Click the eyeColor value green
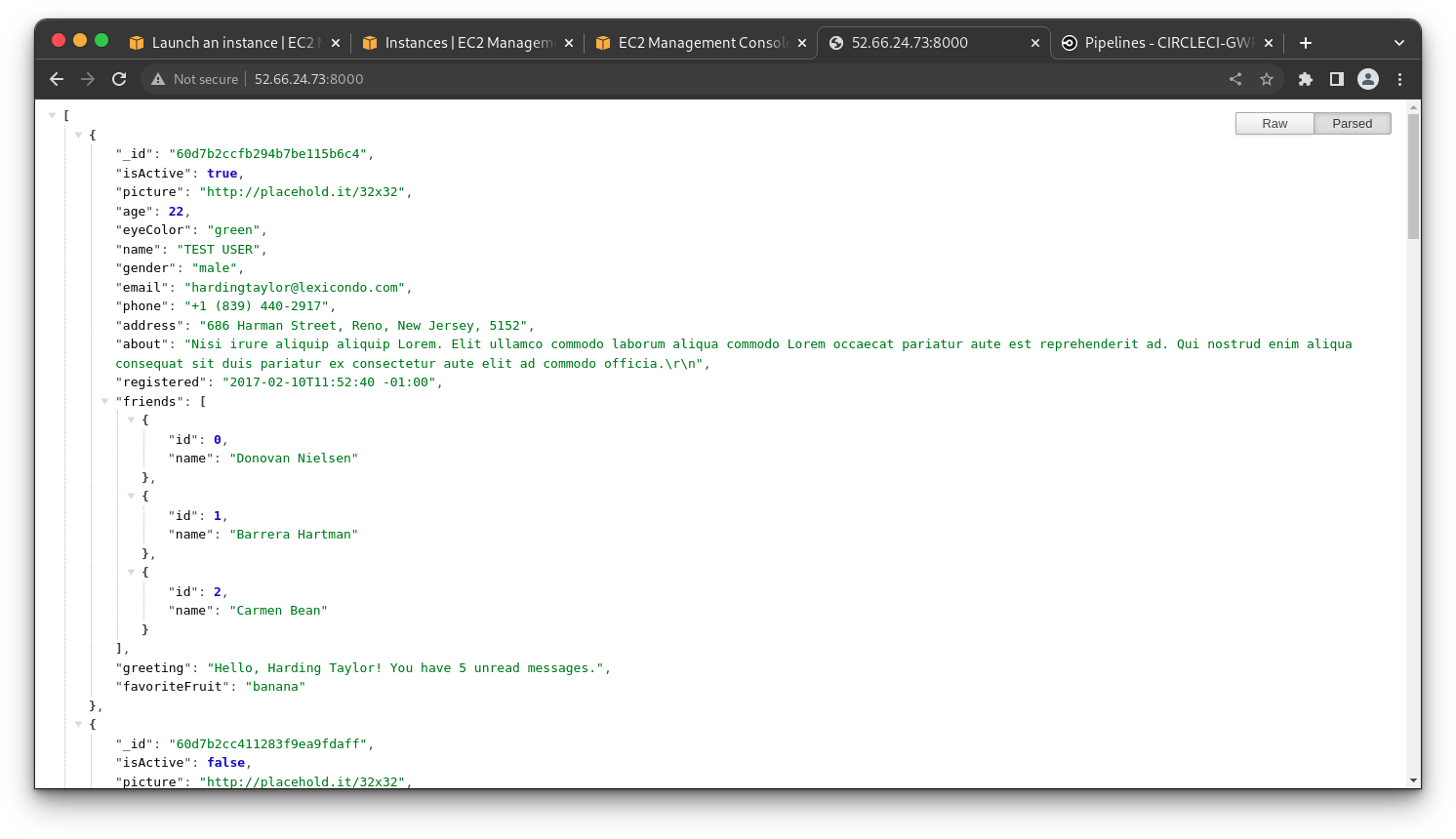The image size is (1456, 839). point(233,230)
